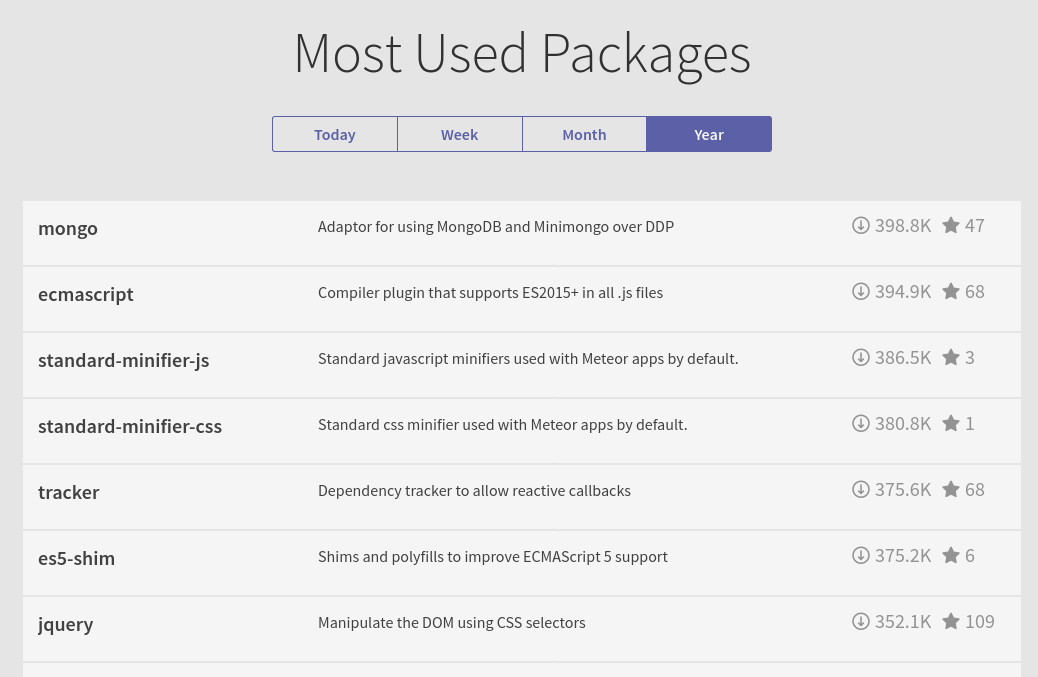The width and height of the screenshot is (1038, 677).
Task: Select the Month time range
Action: pyautogui.click(x=584, y=134)
